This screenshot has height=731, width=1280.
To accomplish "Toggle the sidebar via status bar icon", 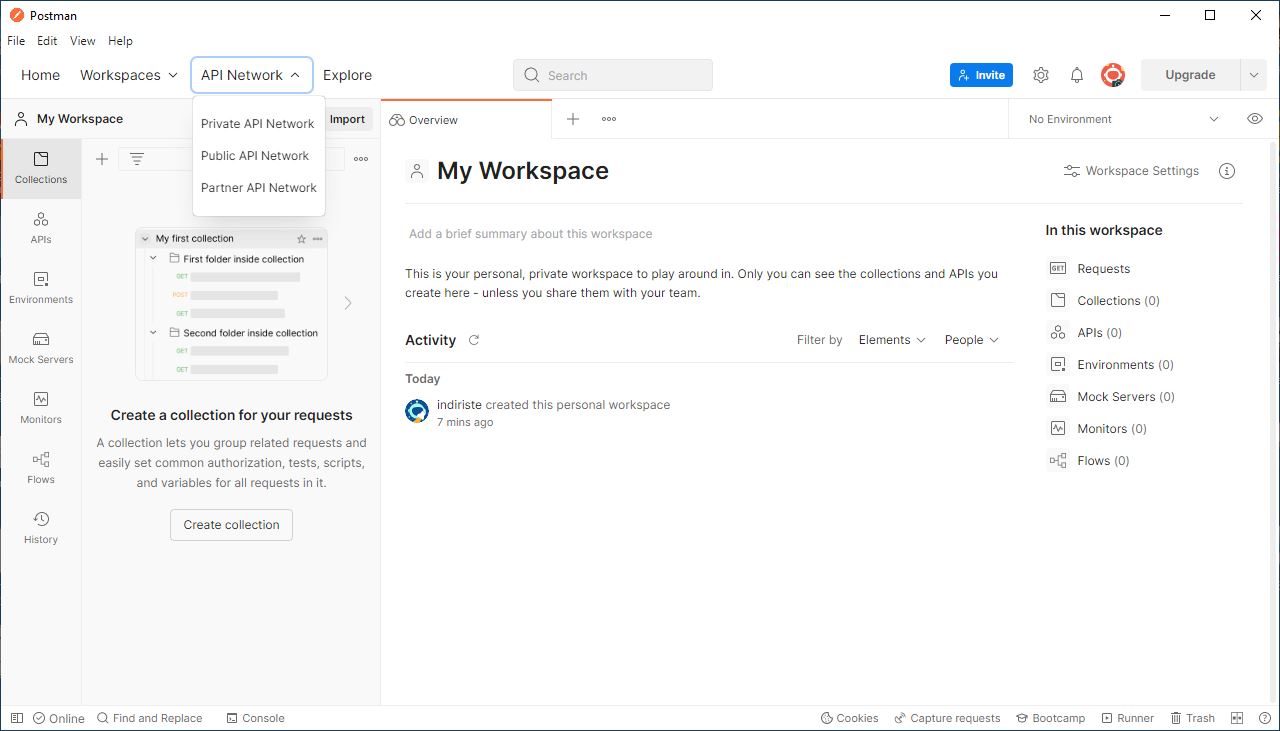I will point(17,718).
